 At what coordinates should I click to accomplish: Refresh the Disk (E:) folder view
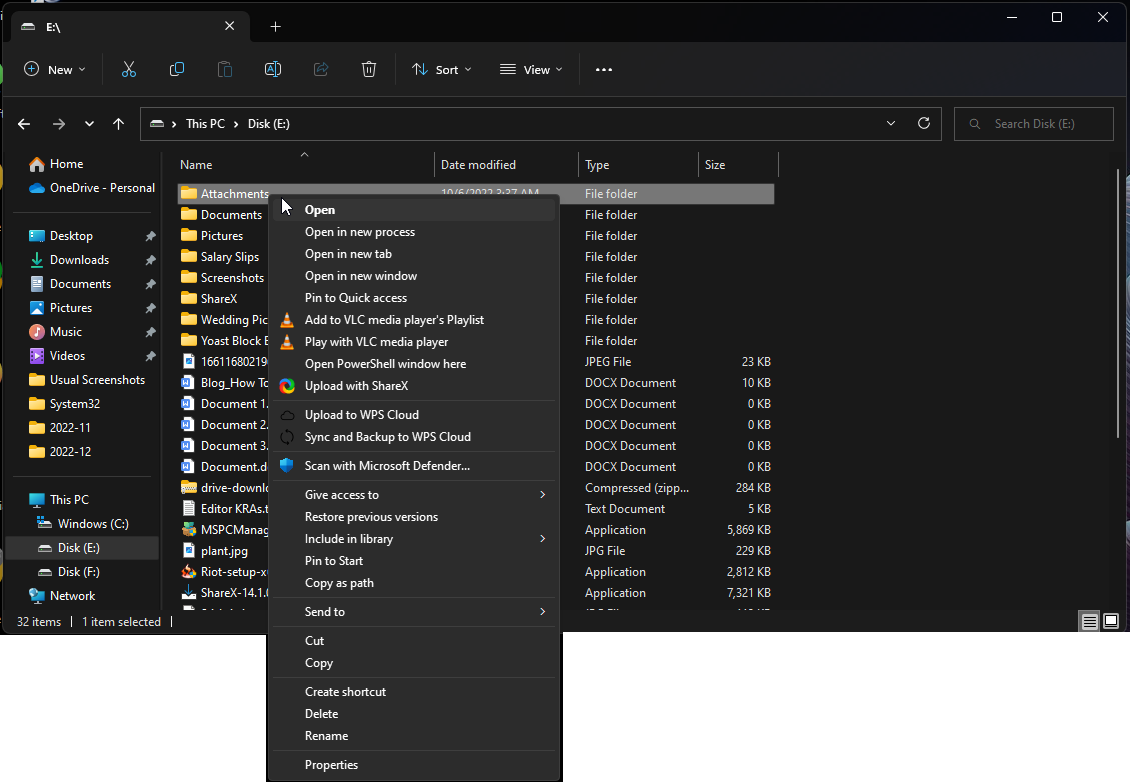point(923,123)
